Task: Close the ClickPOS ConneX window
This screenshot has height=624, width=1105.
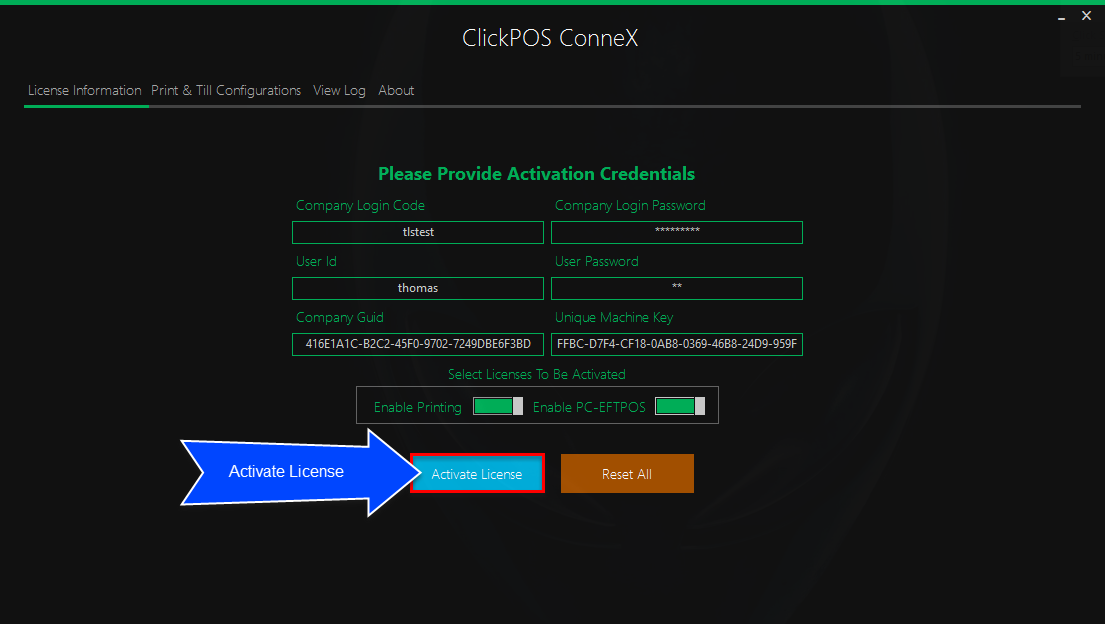Action: click(x=1087, y=16)
